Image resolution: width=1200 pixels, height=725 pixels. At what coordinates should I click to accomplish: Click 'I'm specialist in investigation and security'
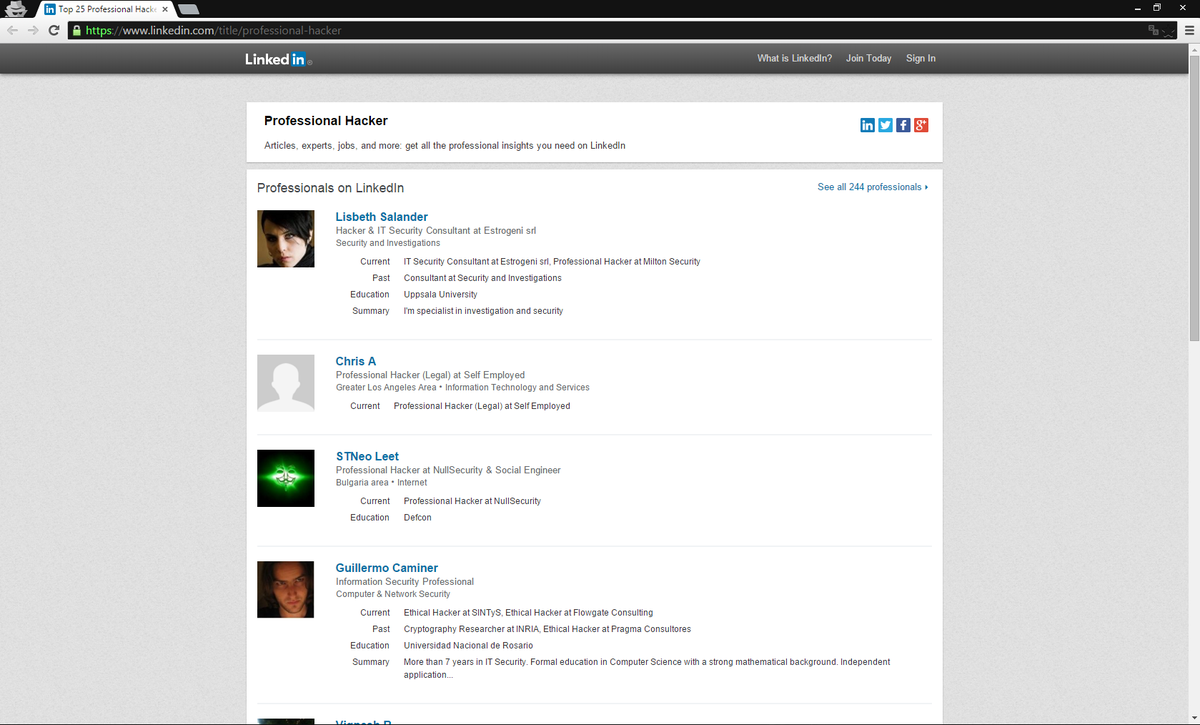(483, 311)
